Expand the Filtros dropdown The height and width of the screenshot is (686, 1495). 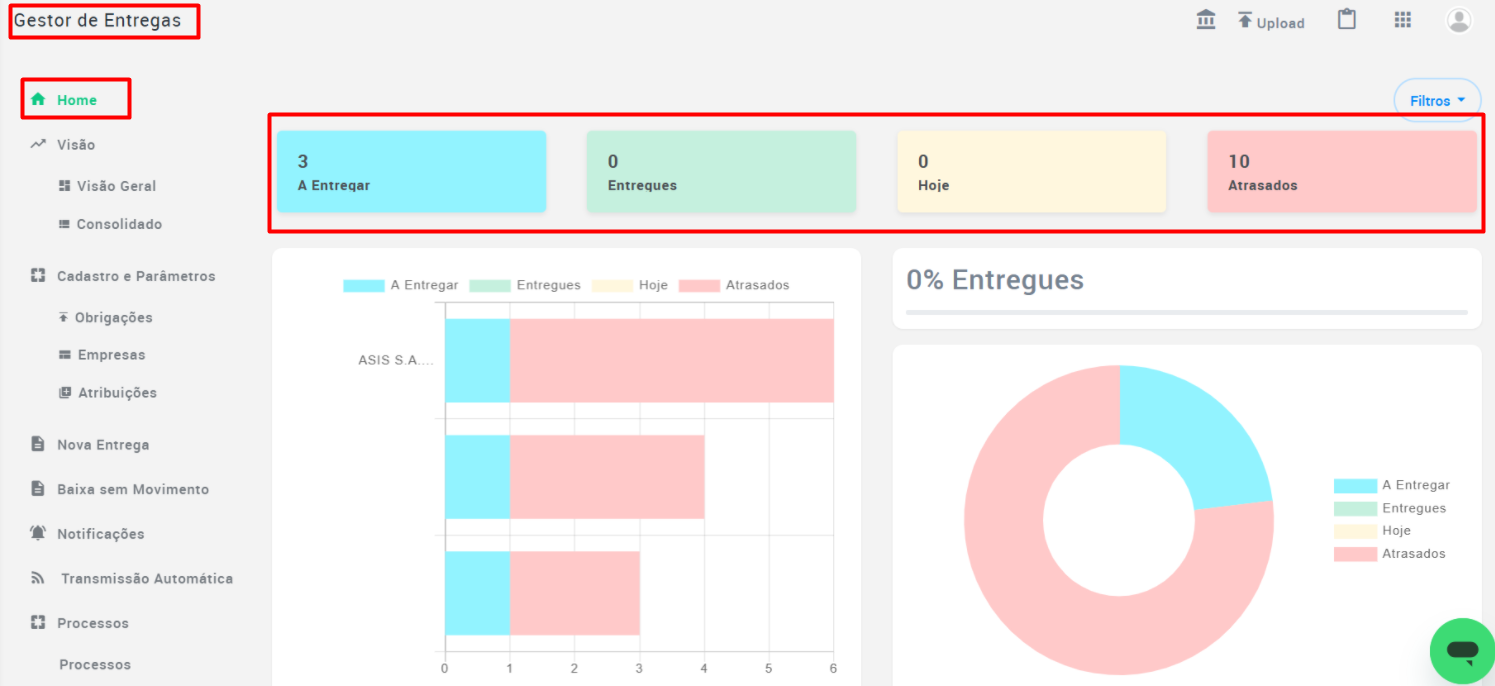pyautogui.click(x=1437, y=100)
